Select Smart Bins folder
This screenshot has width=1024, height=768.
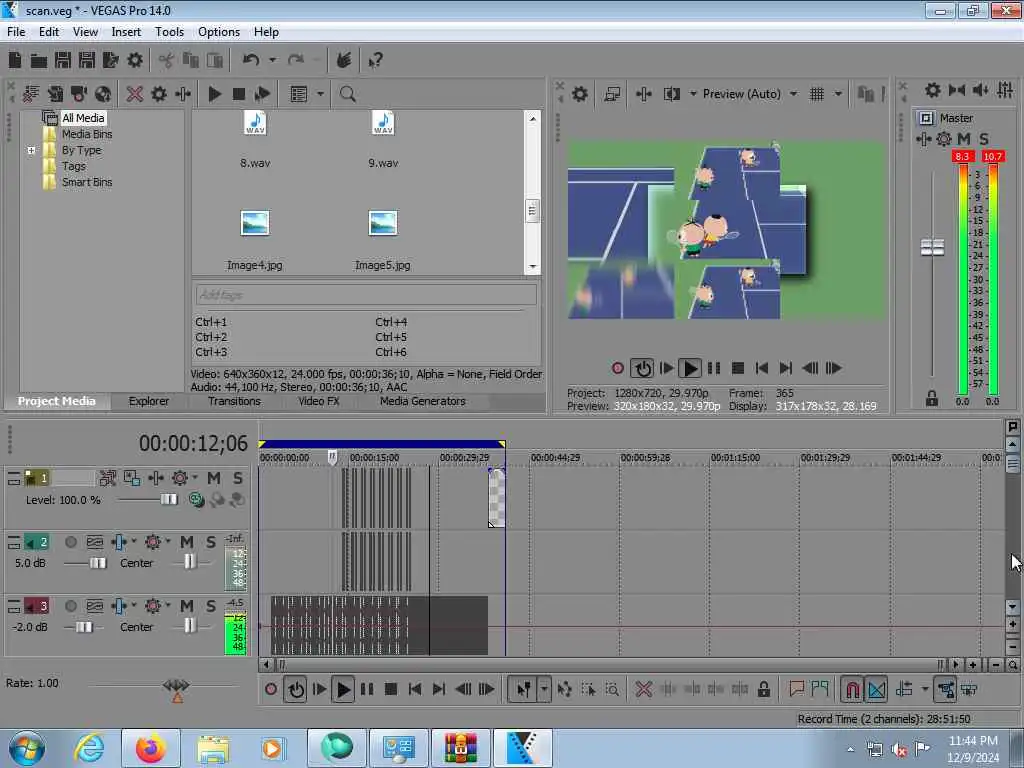(x=87, y=182)
